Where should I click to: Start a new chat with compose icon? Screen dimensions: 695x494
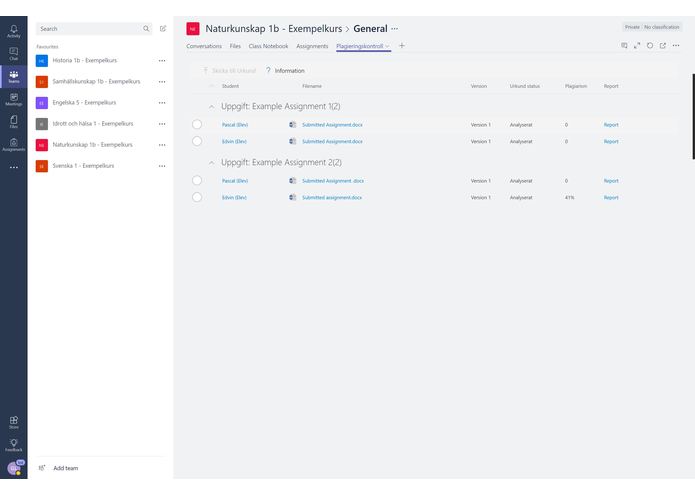coord(163,29)
